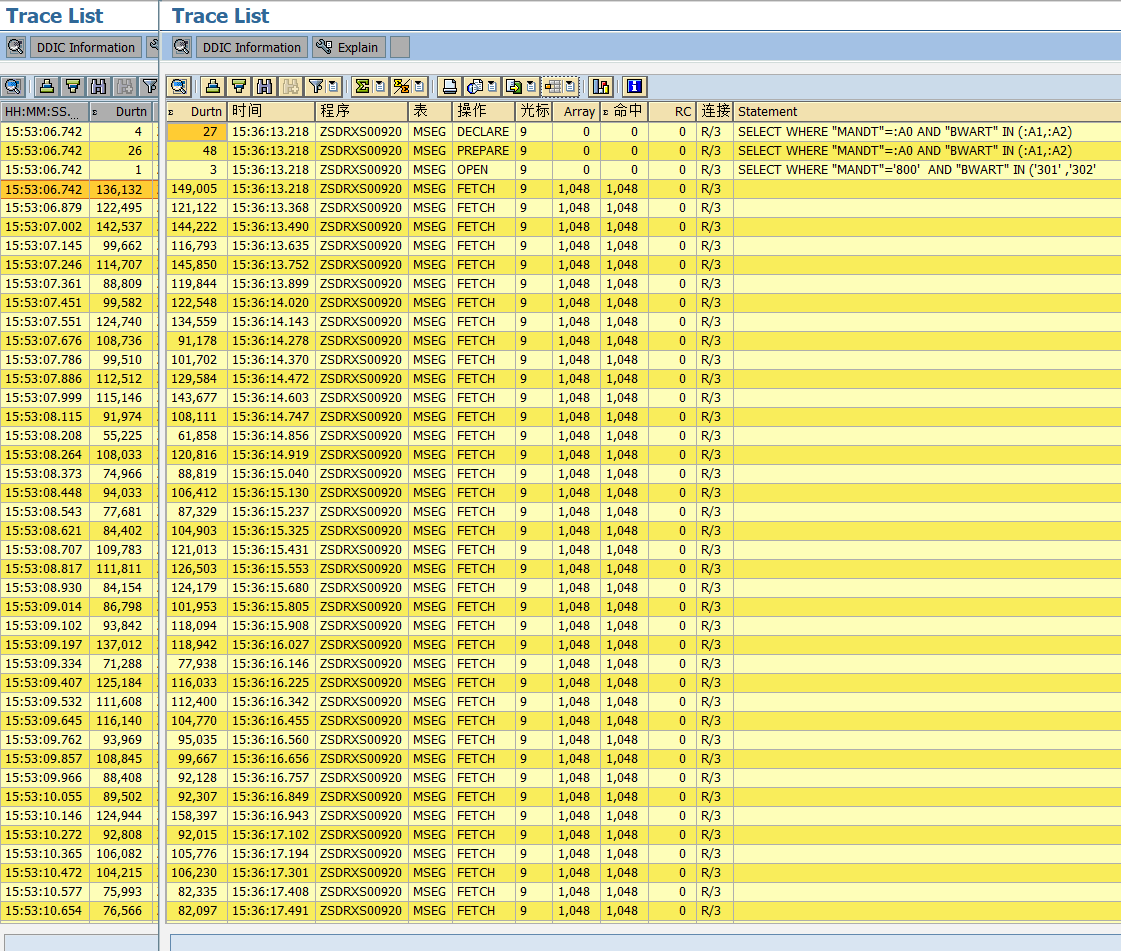Image resolution: width=1121 pixels, height=951 pixels.
Task: Click the Explain button
Action: (x=348, y=47)
